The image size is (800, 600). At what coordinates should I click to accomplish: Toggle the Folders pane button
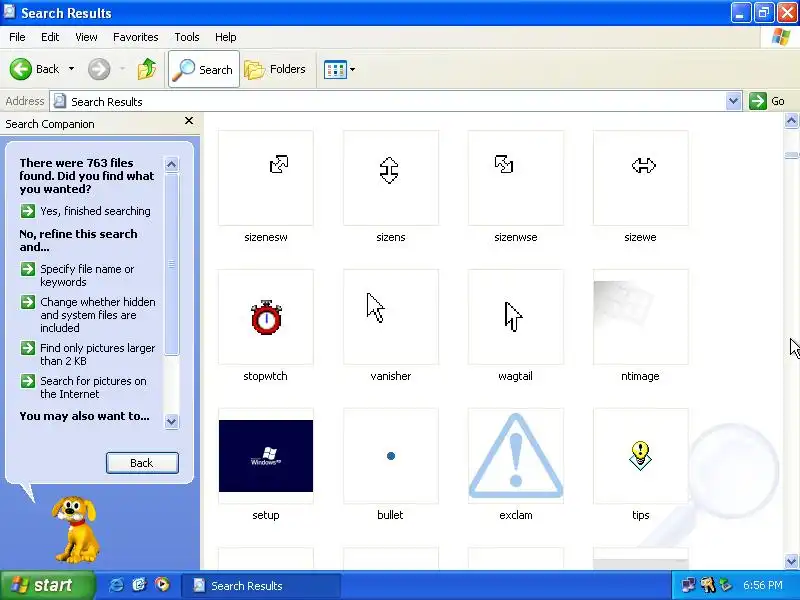click(275, 69)
